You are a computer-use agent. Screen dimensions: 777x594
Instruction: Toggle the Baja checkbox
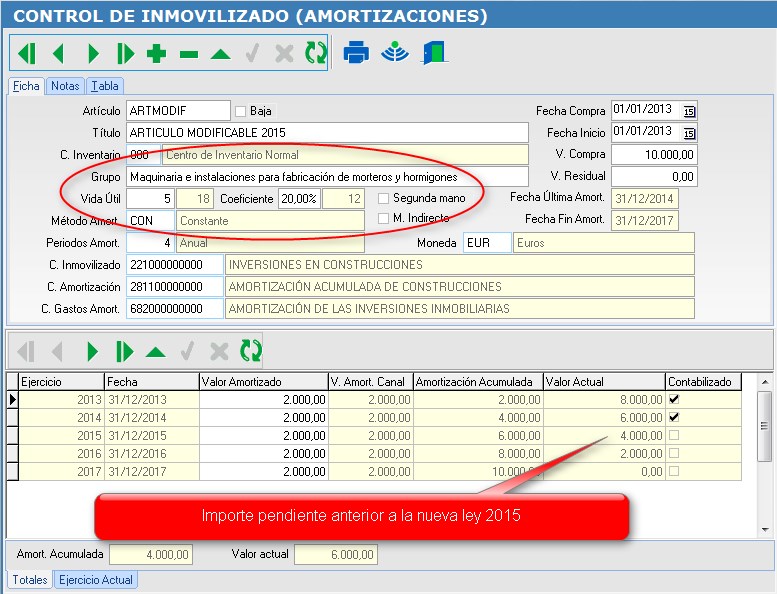[x=240, y=111]
